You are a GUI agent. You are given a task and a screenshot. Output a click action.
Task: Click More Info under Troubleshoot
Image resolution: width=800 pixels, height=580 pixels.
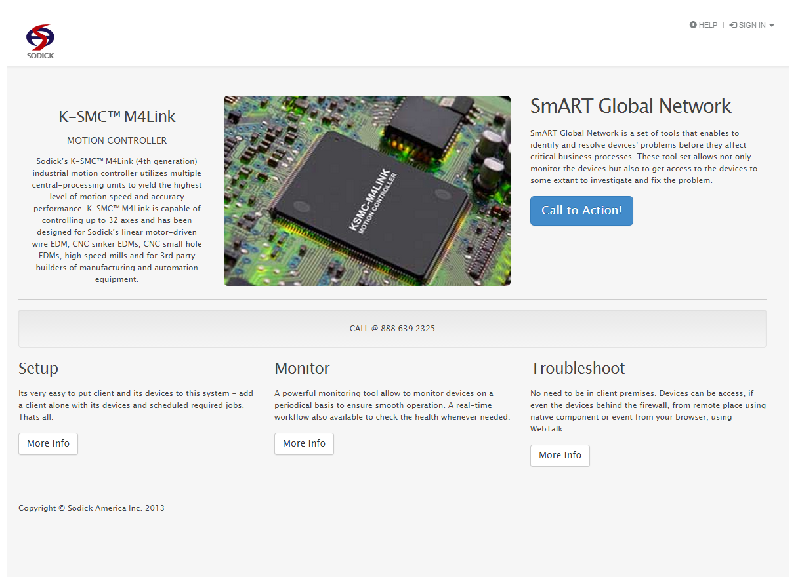[560, 455]
